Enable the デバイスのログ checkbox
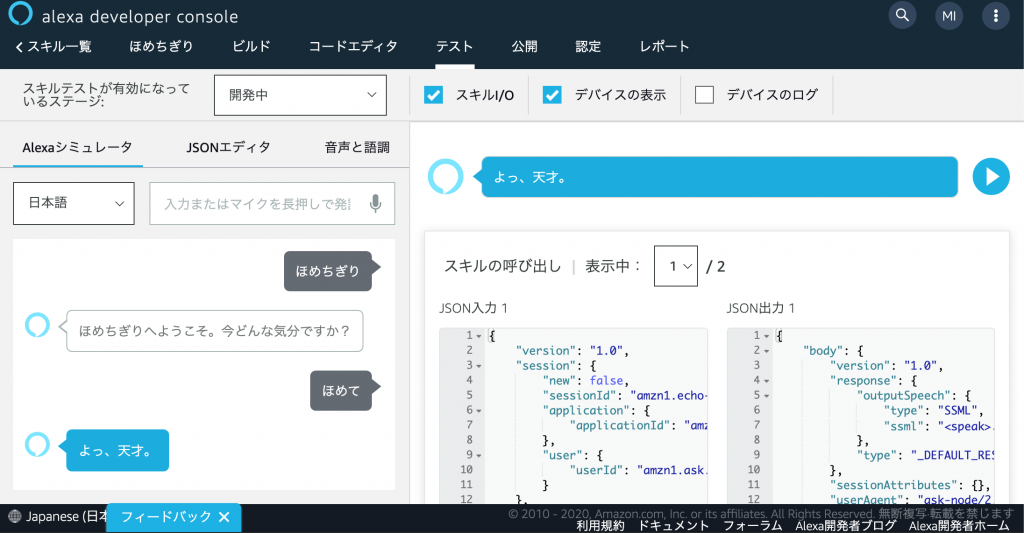This screenshot has height=533, width=1024. [x=704, y=95]
